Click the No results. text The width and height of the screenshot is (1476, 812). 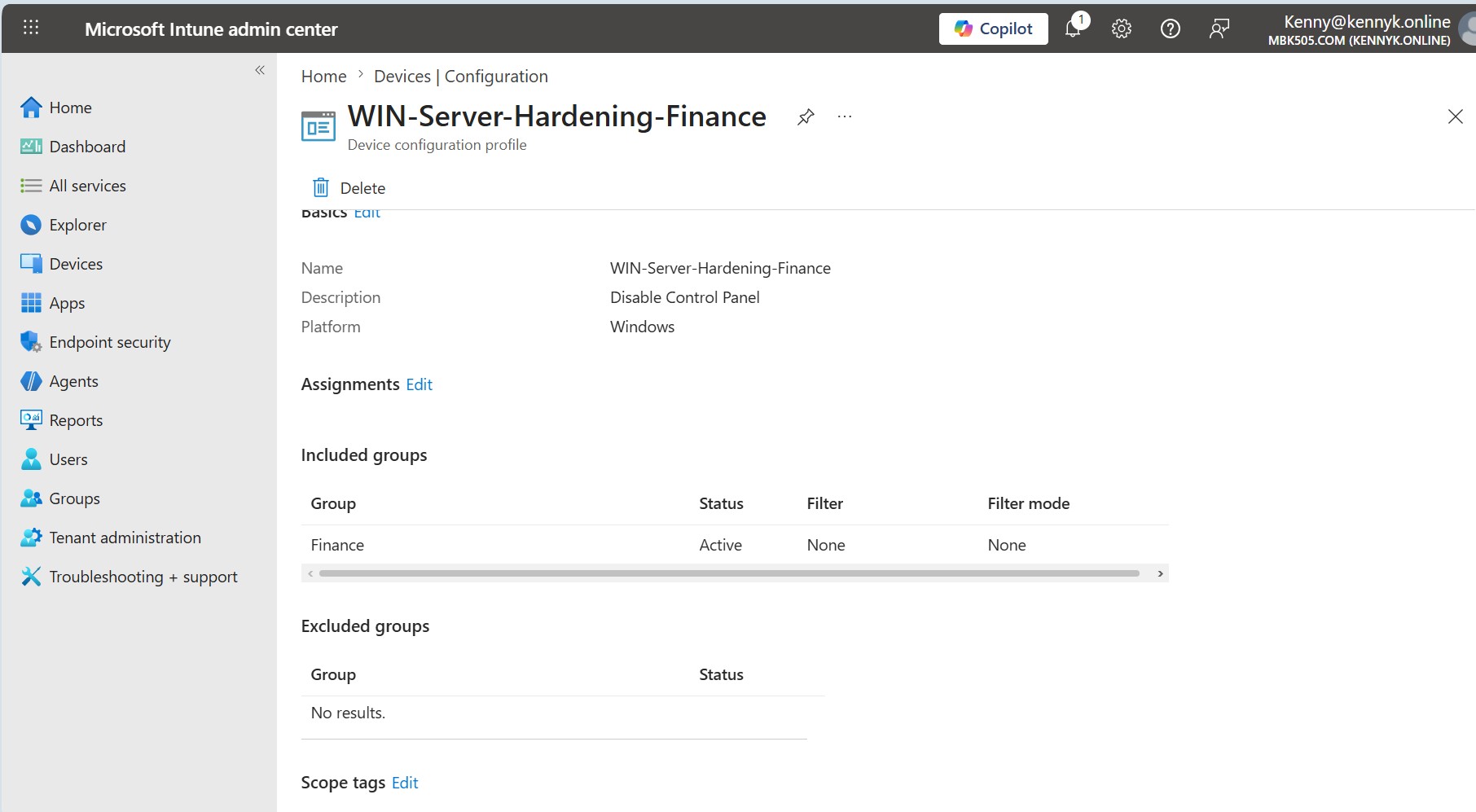pos(348,713)
